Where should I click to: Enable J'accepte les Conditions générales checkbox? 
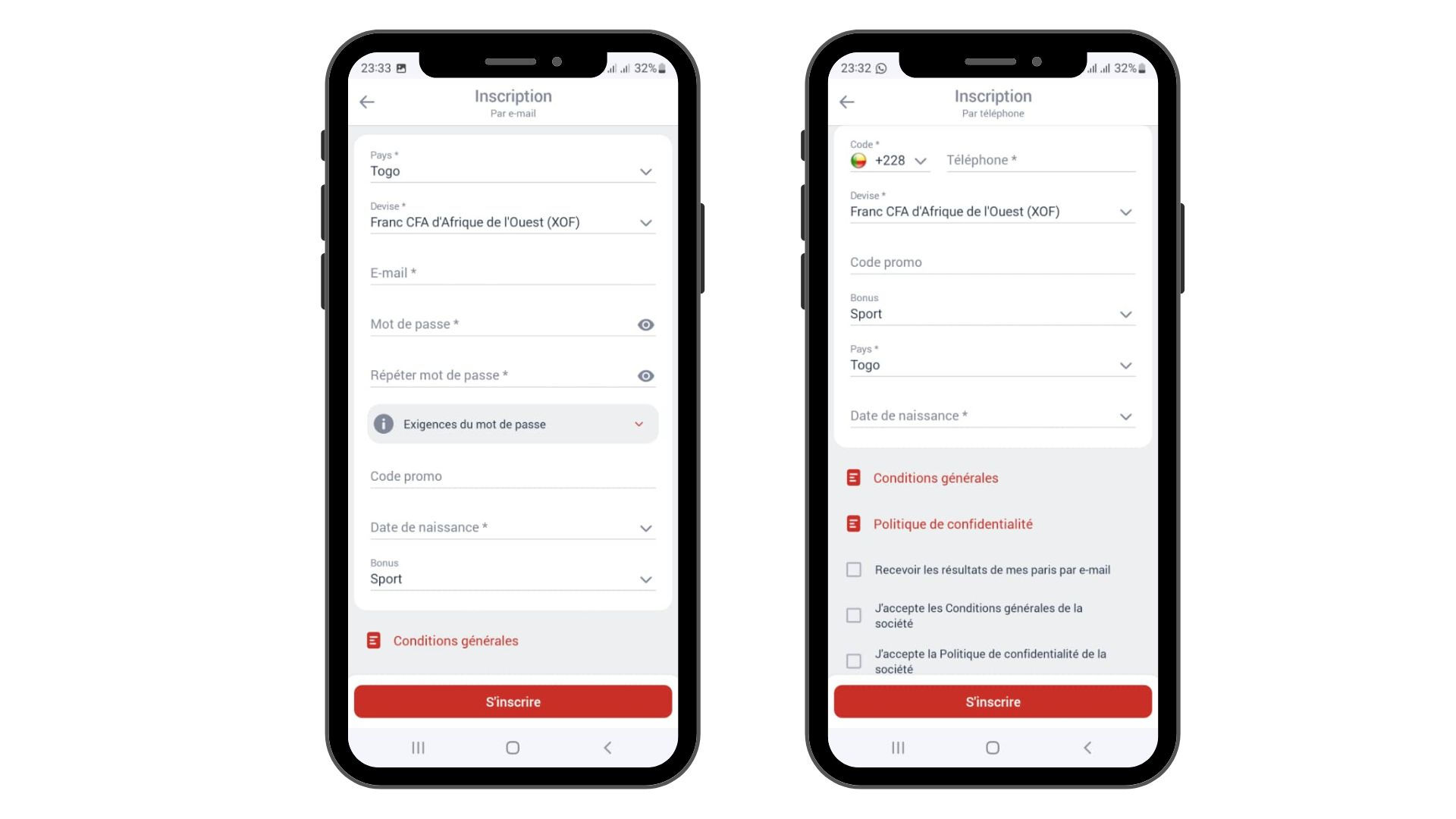point(854,614)
